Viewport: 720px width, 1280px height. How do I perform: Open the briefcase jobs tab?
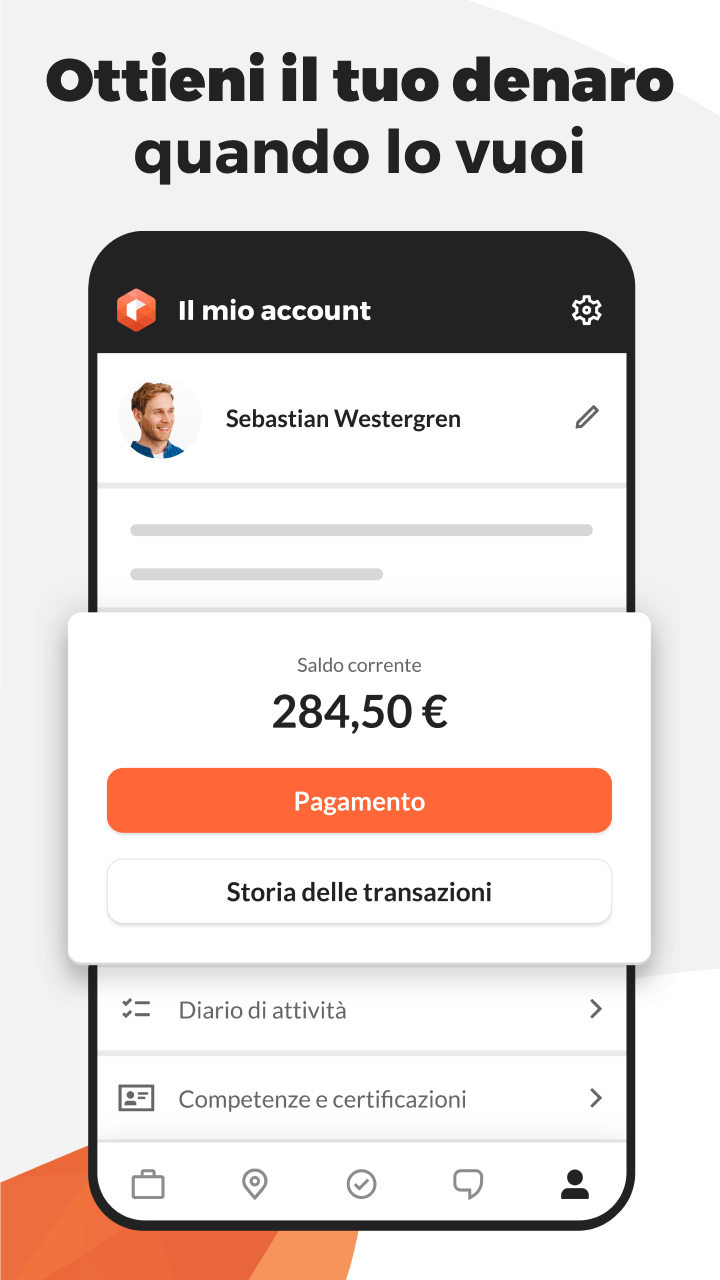pos(148,1185)
